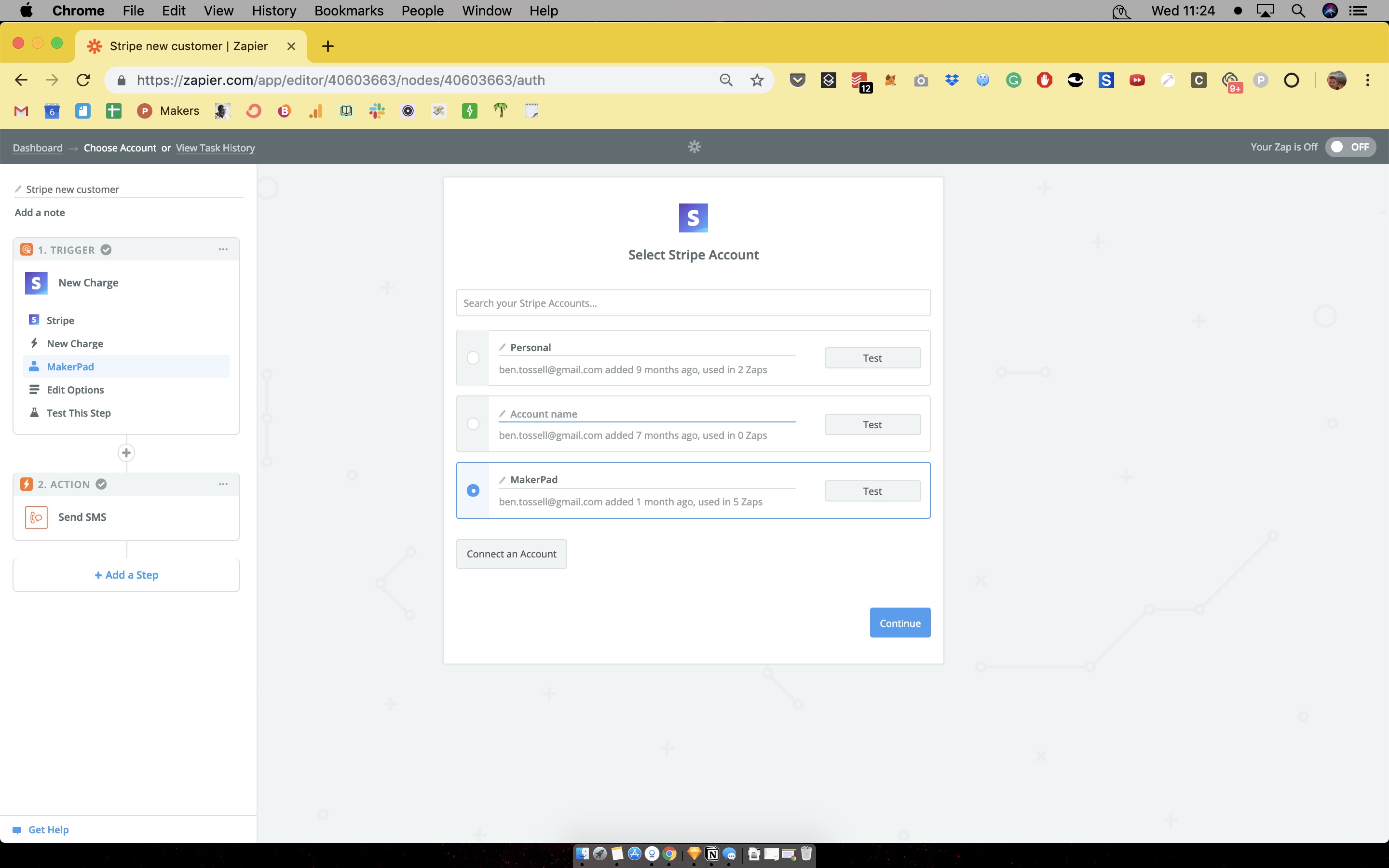
Task: Edit the Personal account name pencil icon
Action: (x=502, y=347)
